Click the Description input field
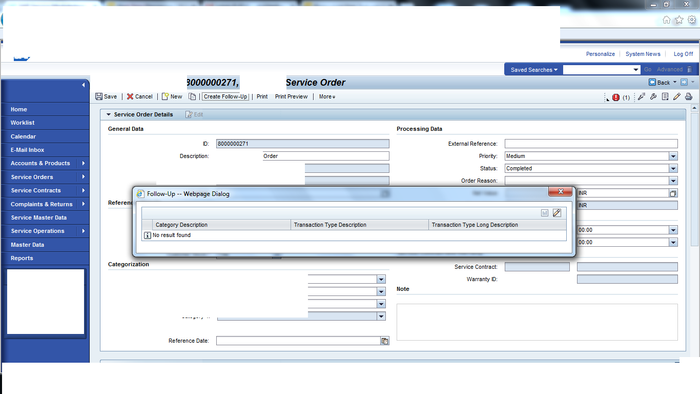Viewport: 700px width, 394px height. click(325, 156)
